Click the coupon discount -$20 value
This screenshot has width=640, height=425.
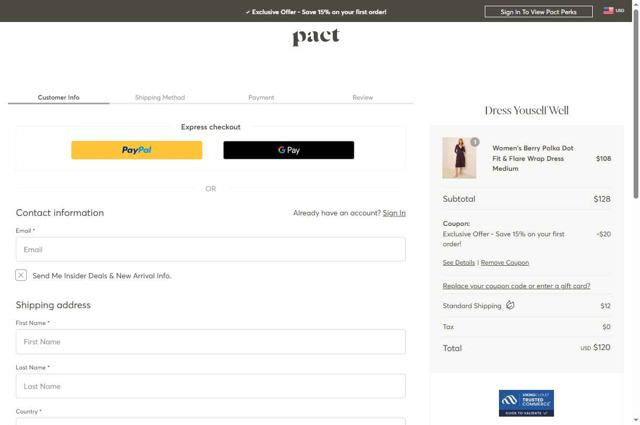[x=604, y=234]
